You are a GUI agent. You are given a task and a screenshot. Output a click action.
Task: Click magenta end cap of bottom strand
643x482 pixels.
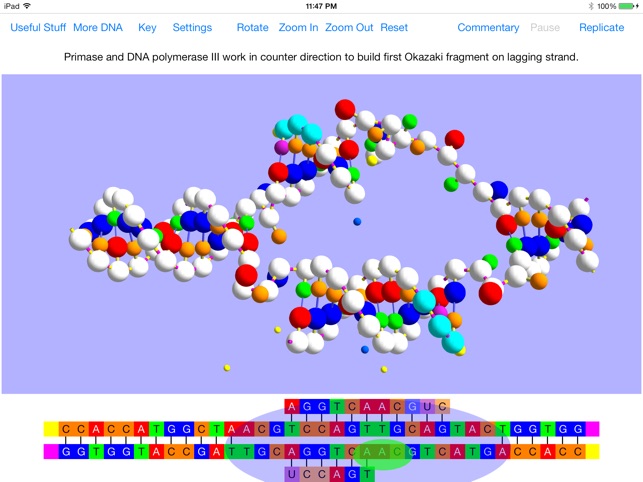tap(51, 451)
